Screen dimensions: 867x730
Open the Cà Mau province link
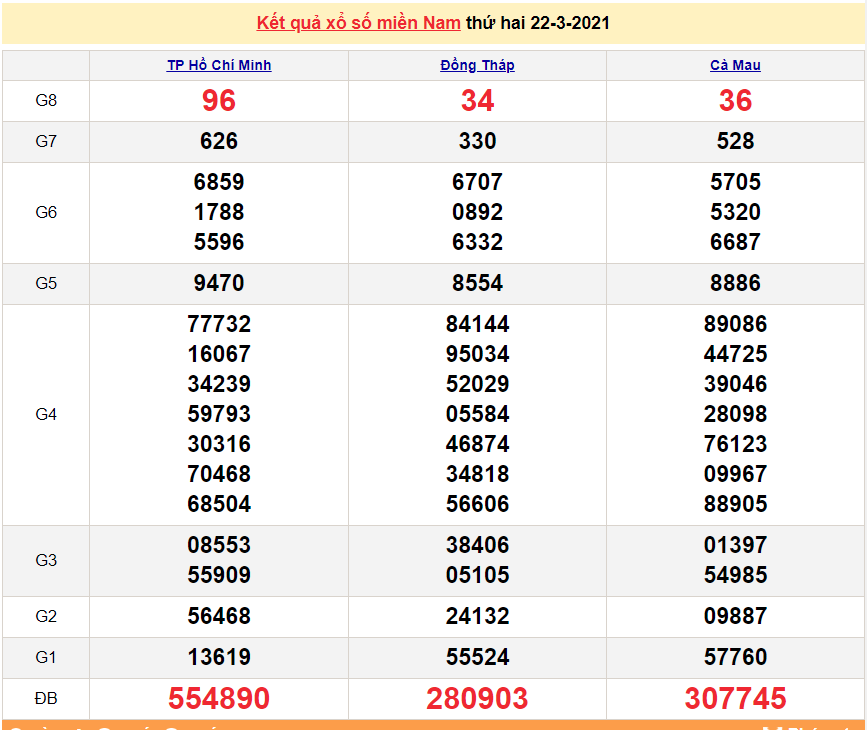point(735,65)
